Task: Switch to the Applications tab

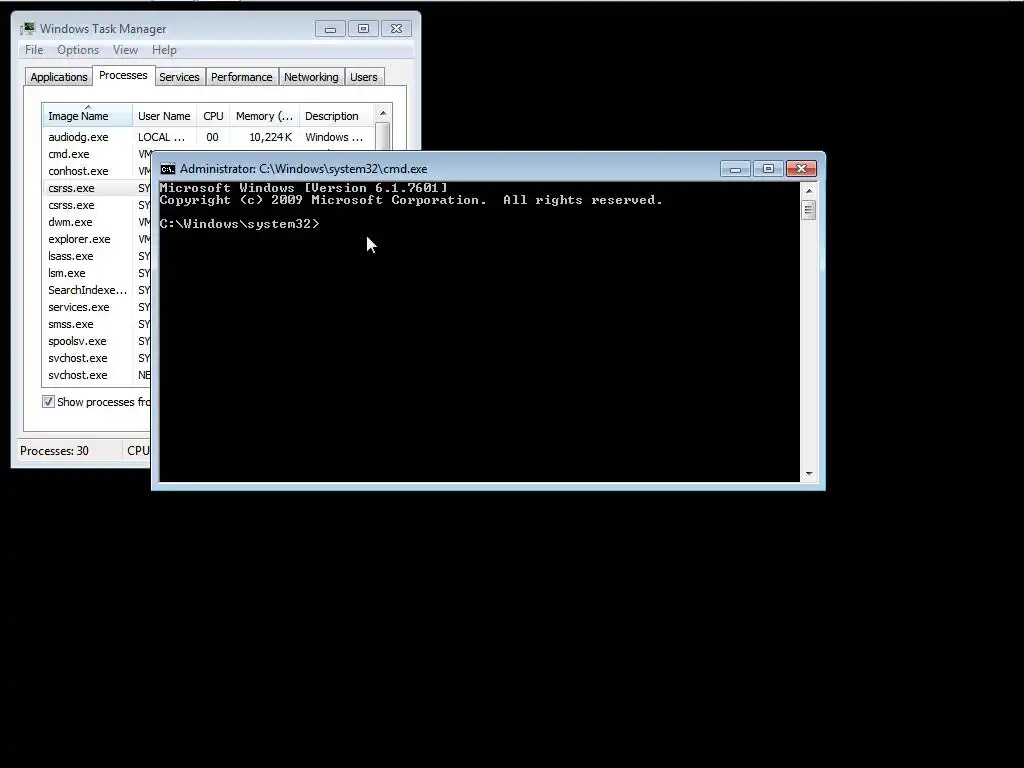Action: tap(59, 77)
